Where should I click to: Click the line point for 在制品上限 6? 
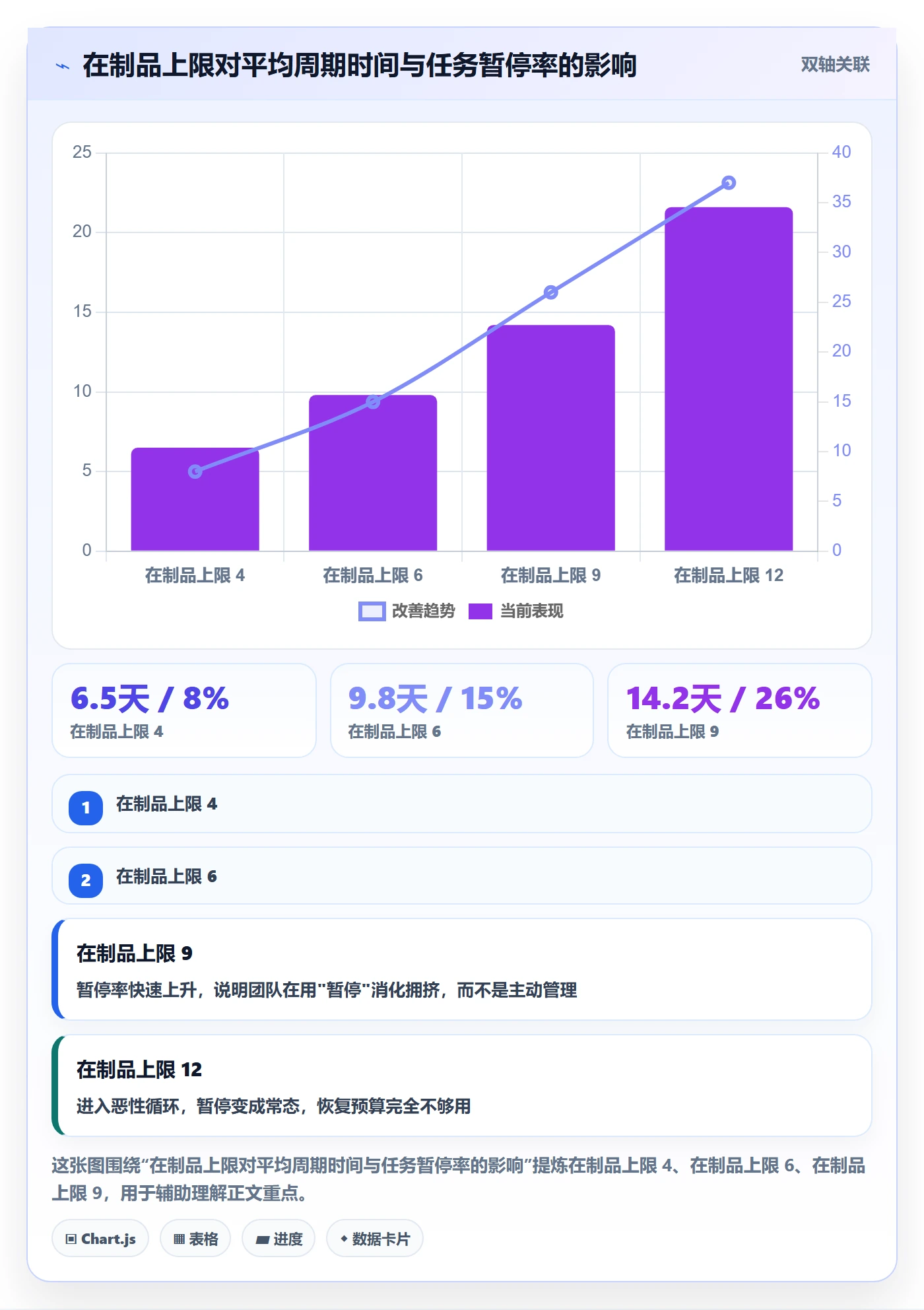[x=373, y=402]
